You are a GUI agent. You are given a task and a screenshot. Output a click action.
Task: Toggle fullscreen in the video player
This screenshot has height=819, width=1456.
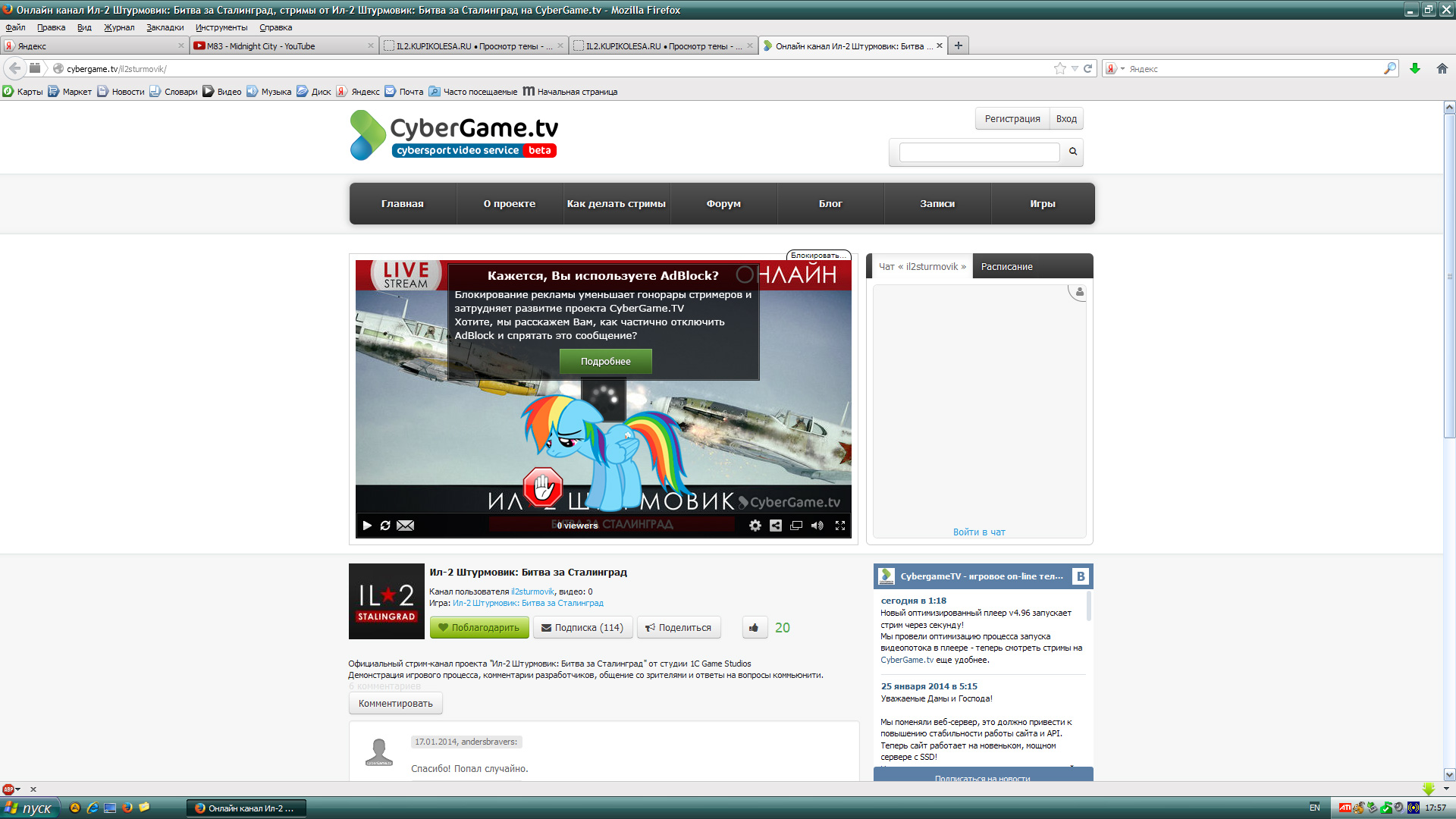click(x=840, y=526)
